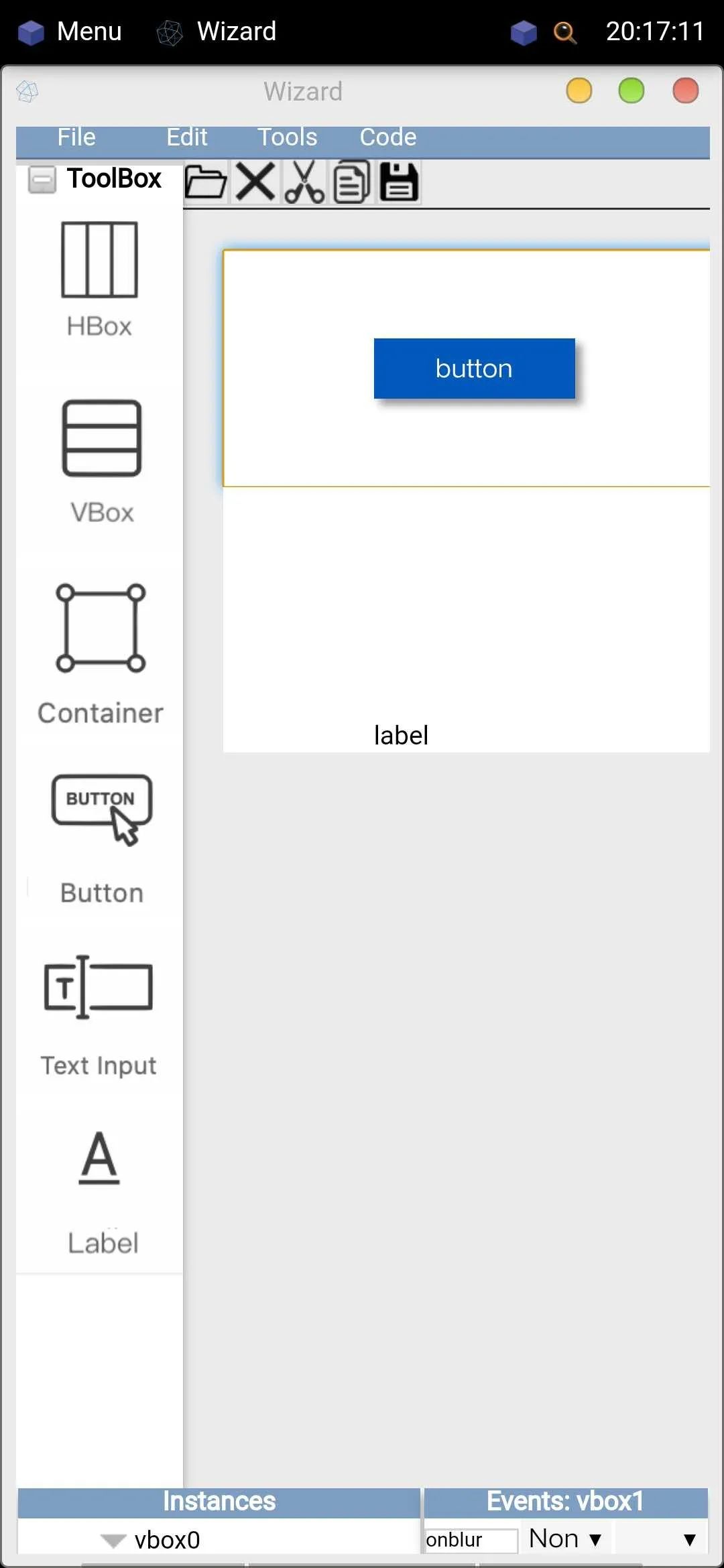Expand the vbox0 instance tree arrow
The width and height of the screenshot is (724, 1568).
point(113,1540)
